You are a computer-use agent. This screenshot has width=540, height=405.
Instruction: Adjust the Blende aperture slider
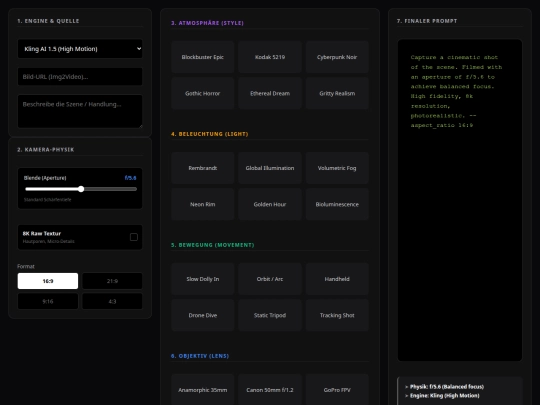click(81, 189)
